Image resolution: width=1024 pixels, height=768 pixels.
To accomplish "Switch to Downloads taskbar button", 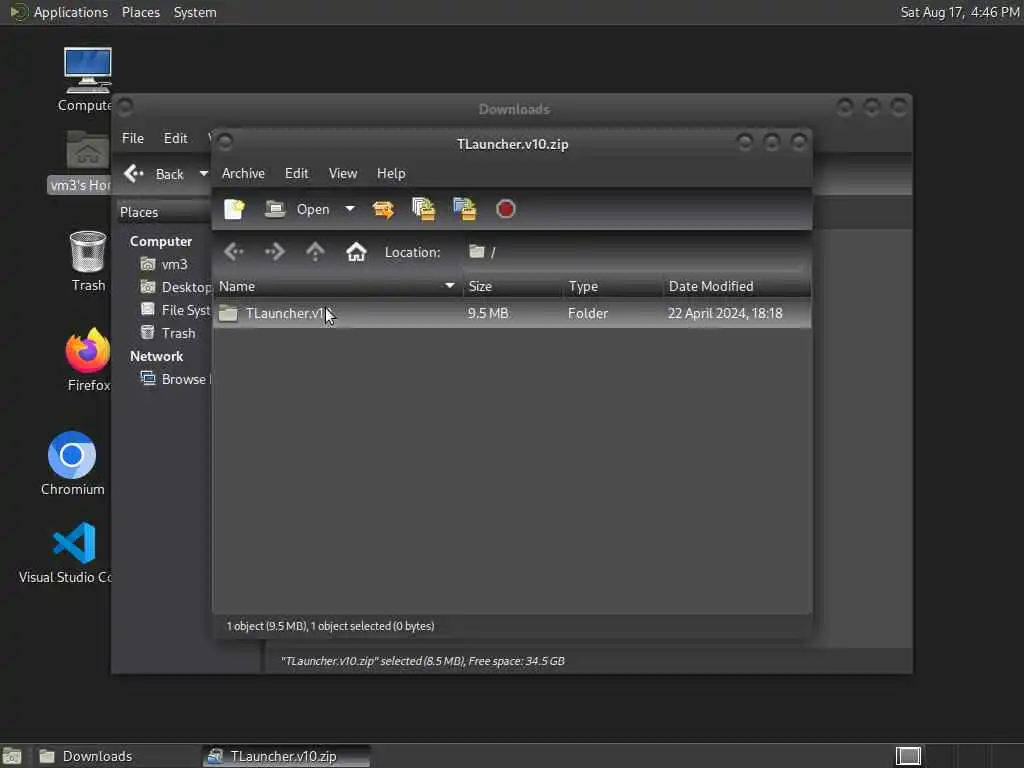I will click(114, 756).
